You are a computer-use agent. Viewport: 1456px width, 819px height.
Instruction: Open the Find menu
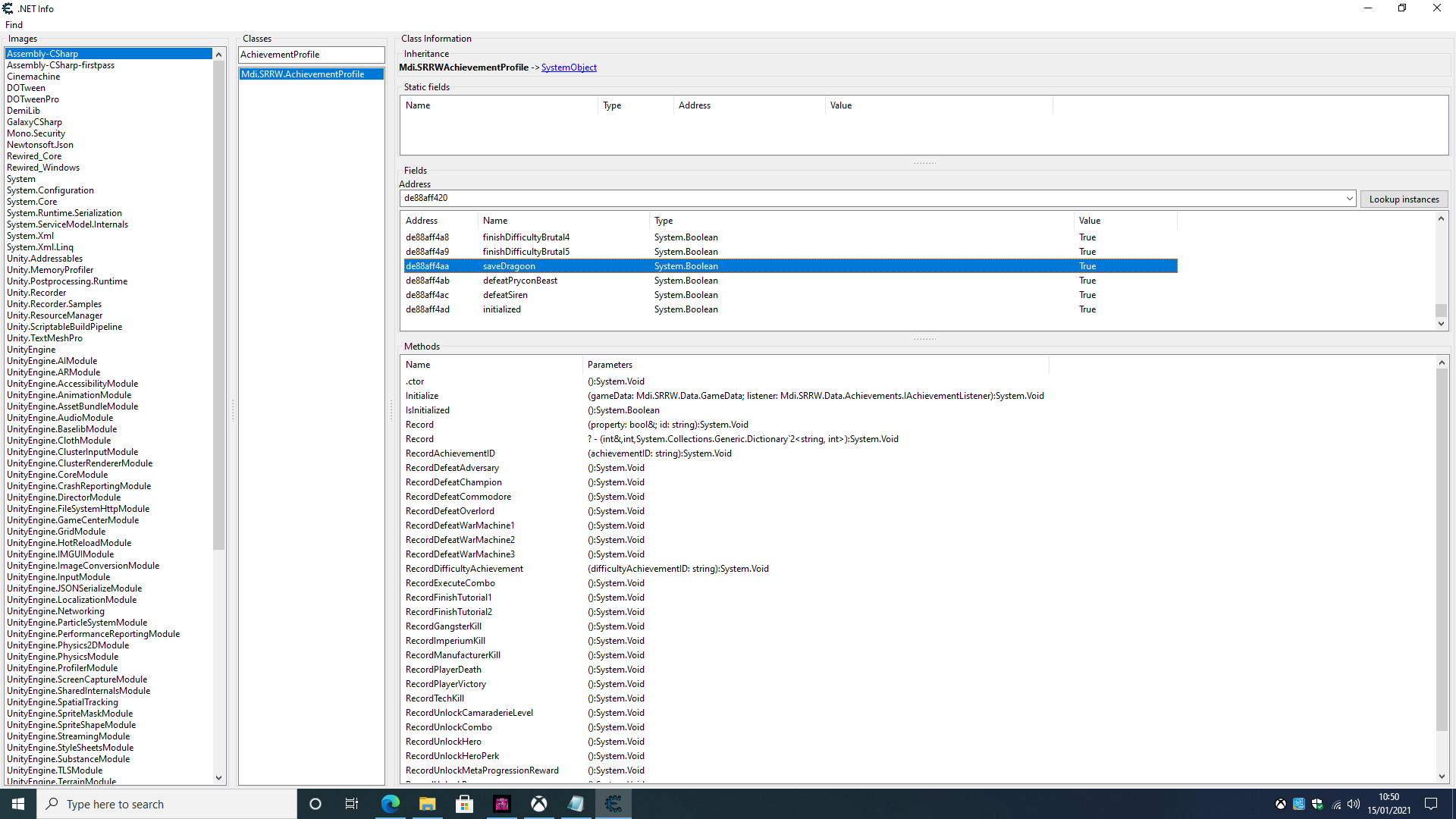14,24
